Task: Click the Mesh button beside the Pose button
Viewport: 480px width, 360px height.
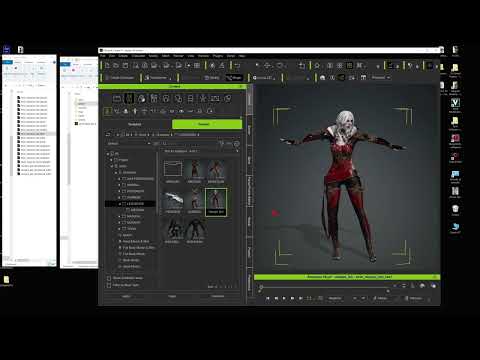Action: tap(212, 78)
